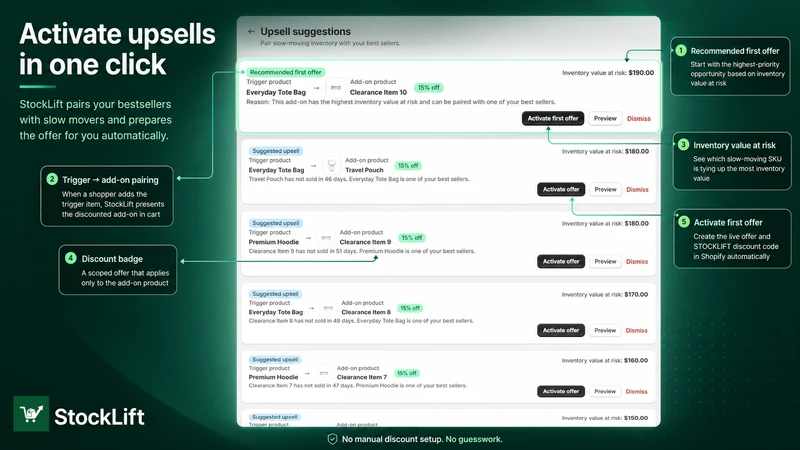Preview the Travel Pouch upsell
Image resolution: width=800 pixels, height=450 pixels.
[605, 189]
